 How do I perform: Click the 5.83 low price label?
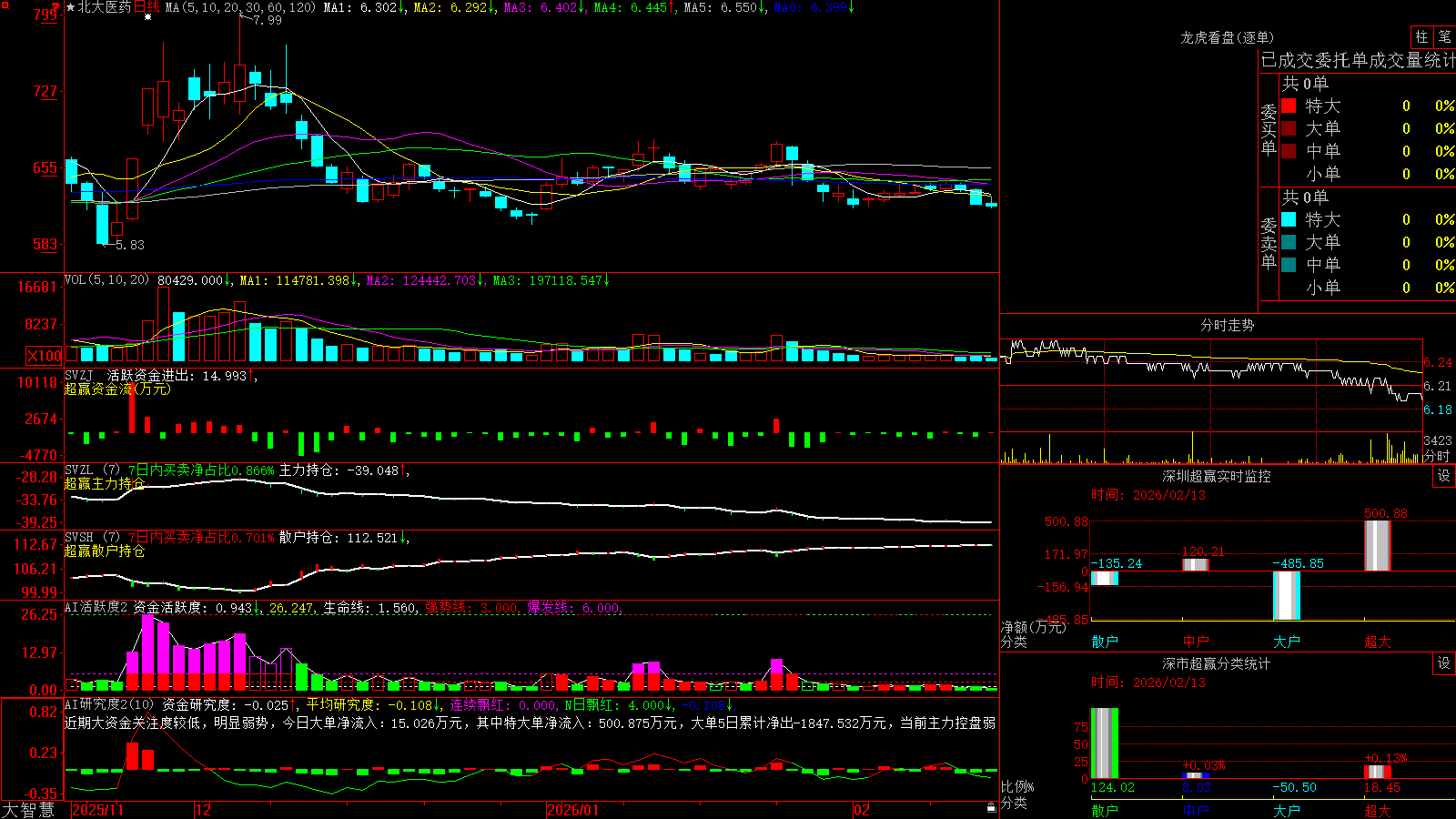(x=130, y=245)
